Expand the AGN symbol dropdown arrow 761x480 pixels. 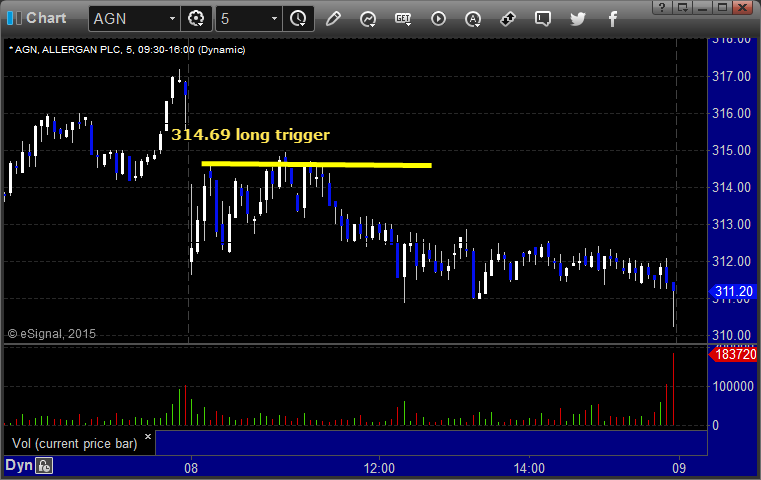[x=172, y=19]
